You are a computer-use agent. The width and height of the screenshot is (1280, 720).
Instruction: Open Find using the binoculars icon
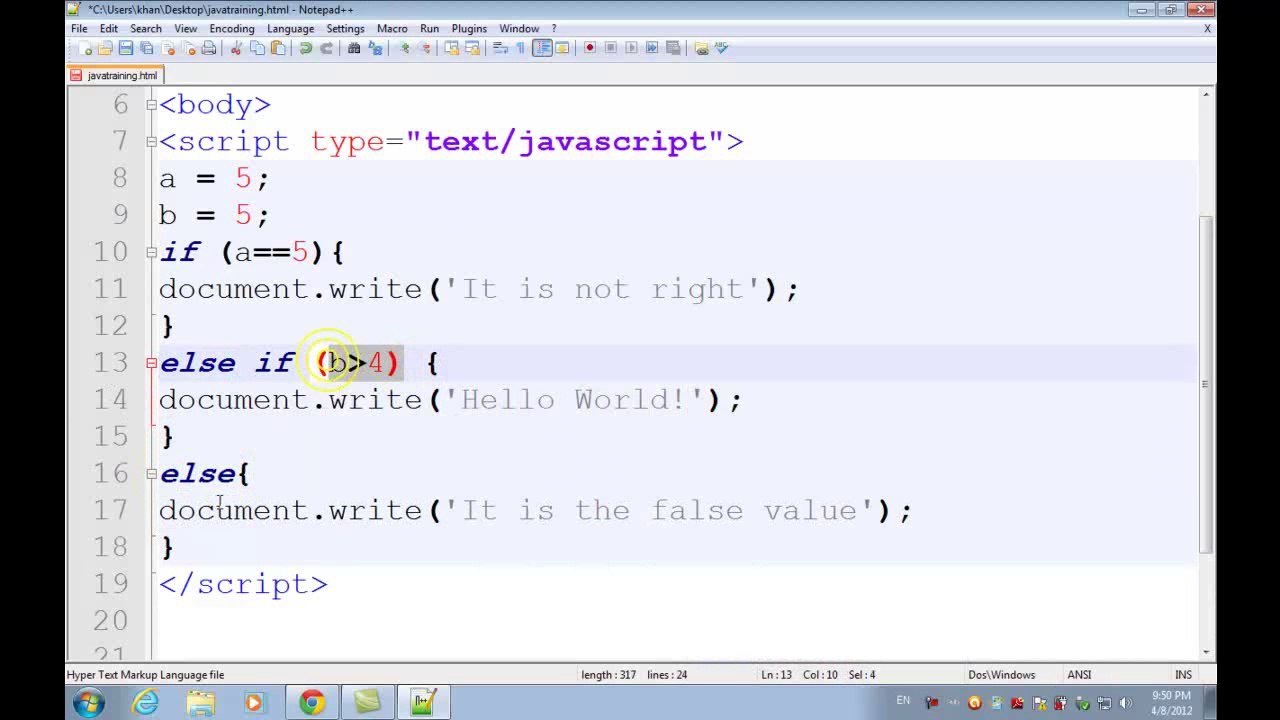click(x=353, y=48)
